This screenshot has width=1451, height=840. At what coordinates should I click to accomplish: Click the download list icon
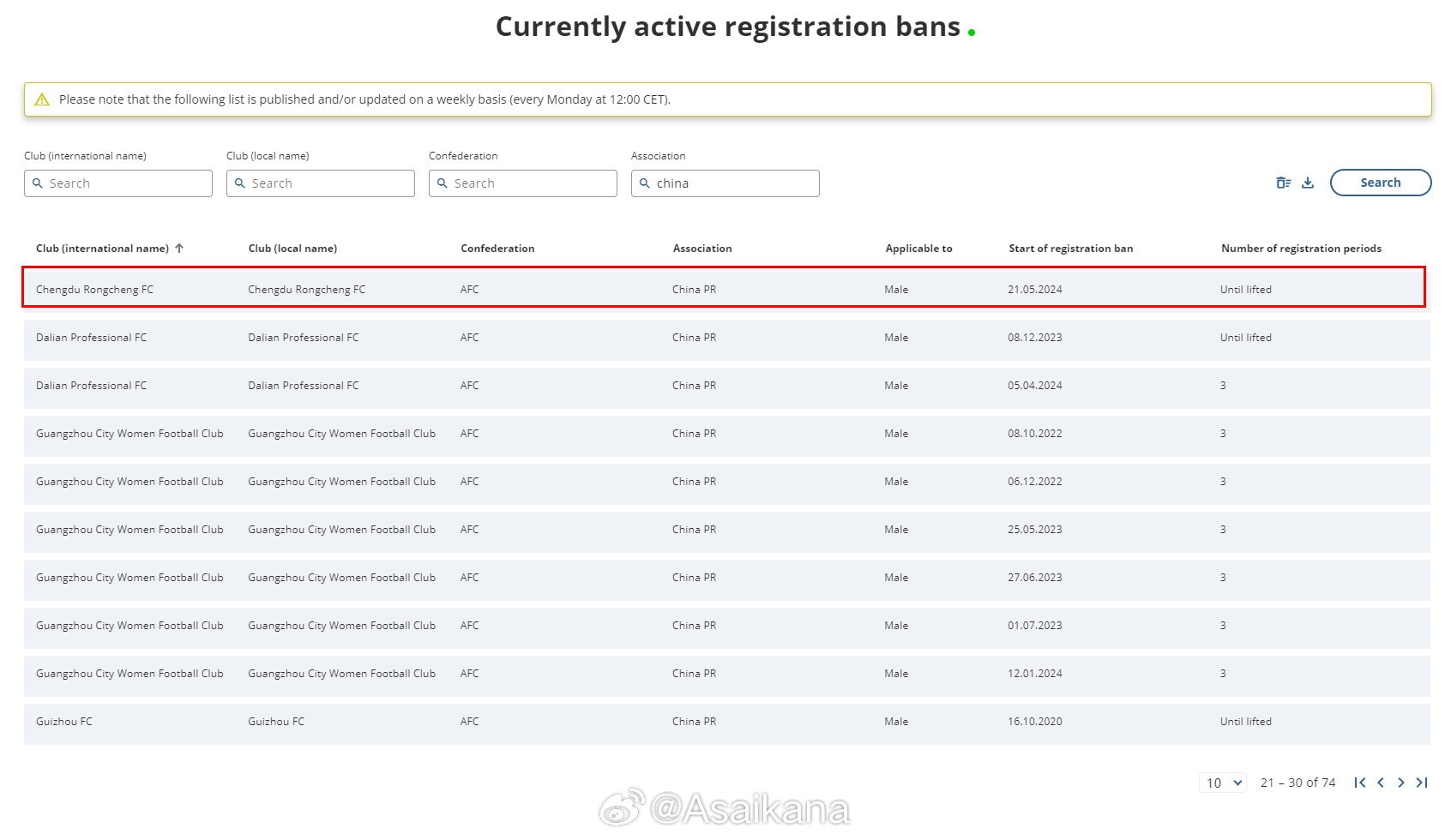pos(1308,183)
